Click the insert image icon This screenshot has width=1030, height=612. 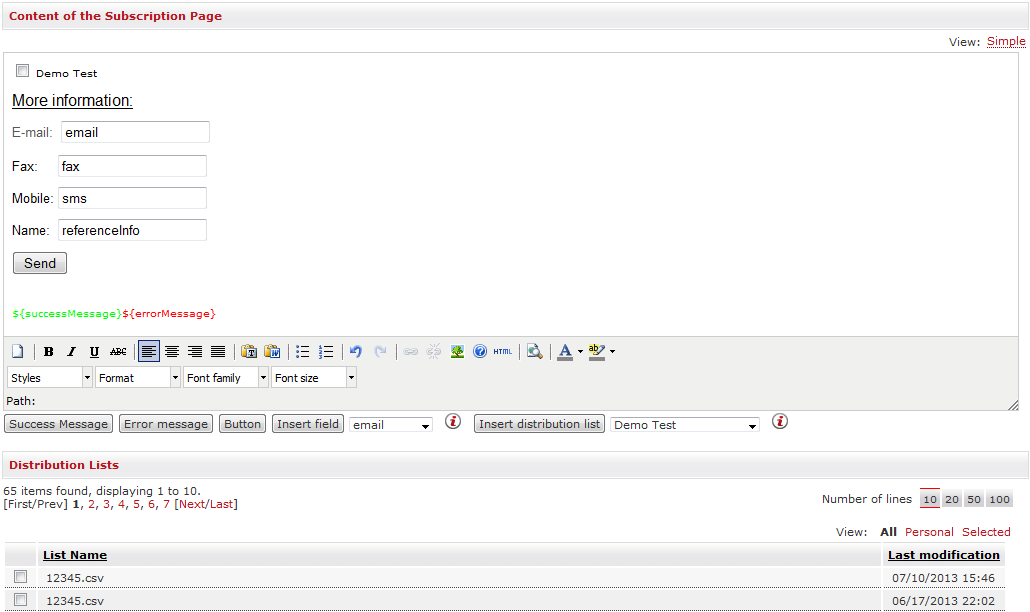pos(457,352)
